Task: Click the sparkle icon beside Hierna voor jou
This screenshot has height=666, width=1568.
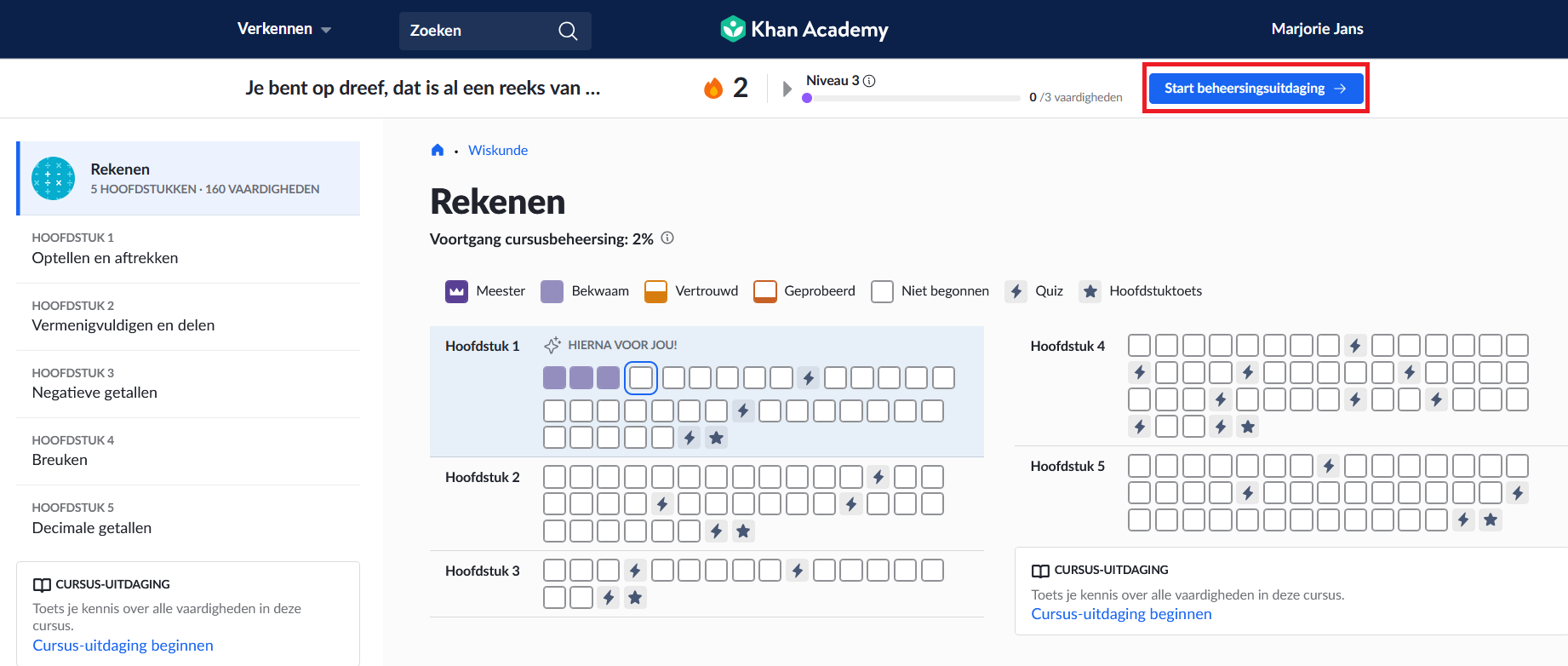Action: [x=552, y=345]
